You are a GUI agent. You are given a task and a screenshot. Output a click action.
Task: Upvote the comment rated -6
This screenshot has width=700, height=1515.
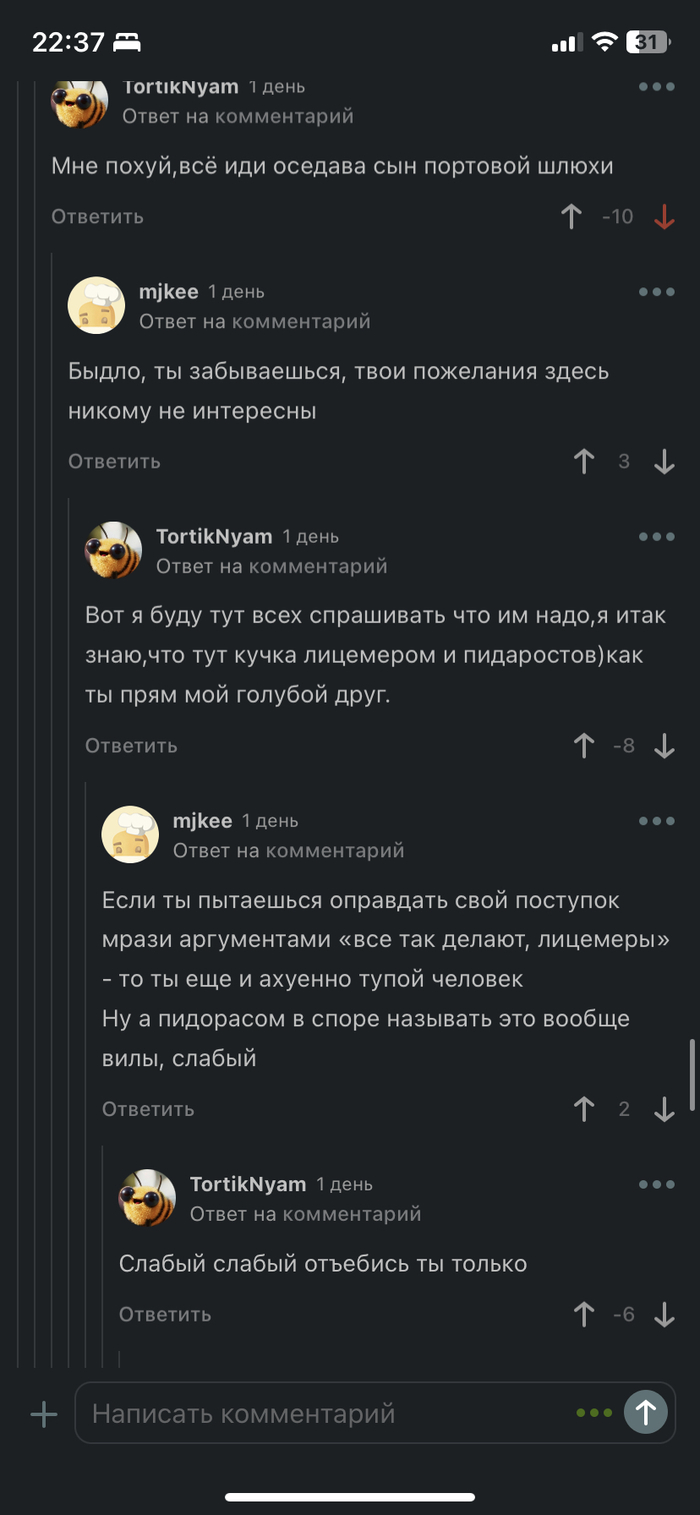tap(584, 1314)
